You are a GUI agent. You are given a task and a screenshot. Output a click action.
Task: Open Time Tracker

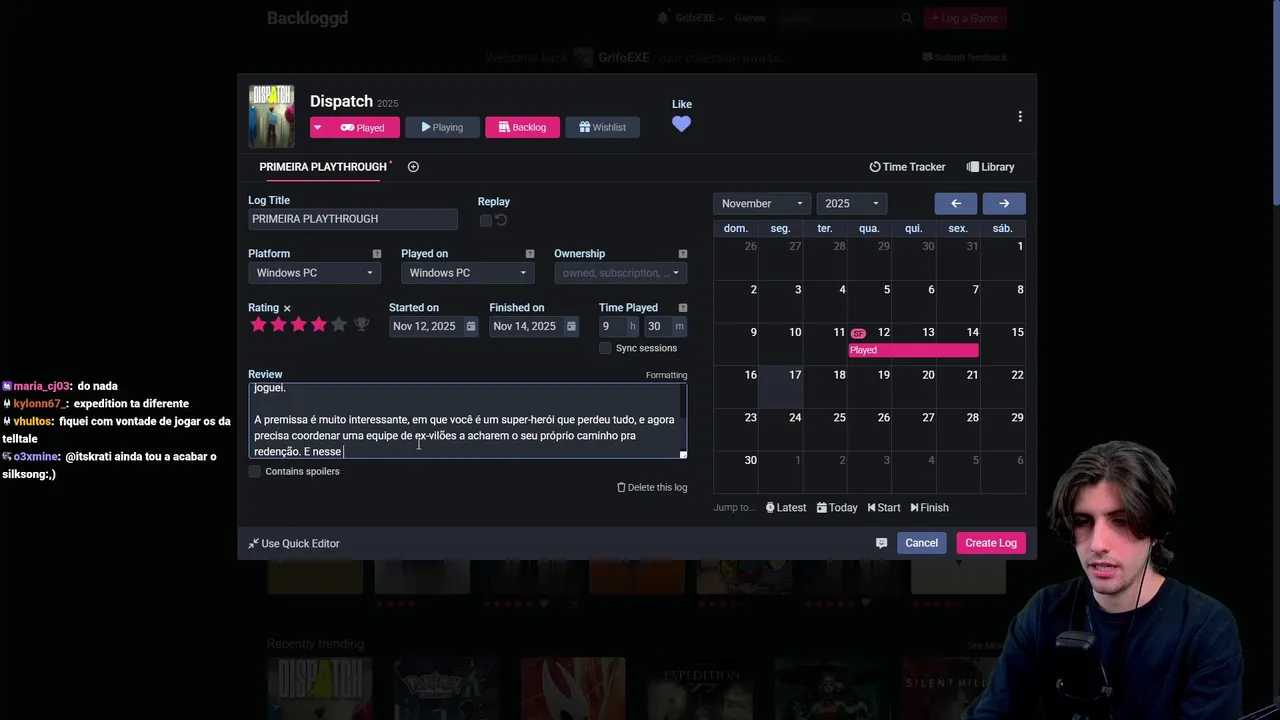click(907, 167)
